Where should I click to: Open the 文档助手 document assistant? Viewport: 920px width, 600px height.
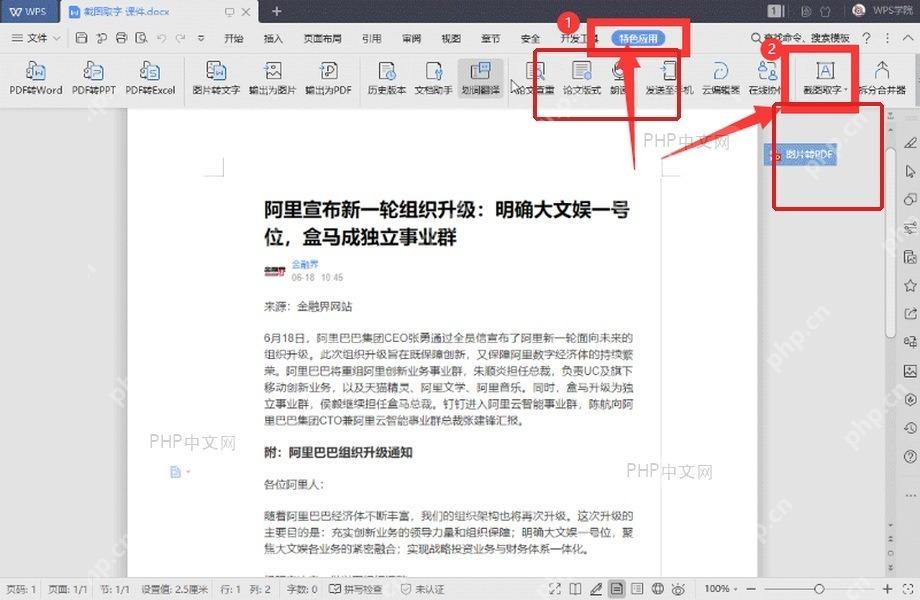click(x=434, y=78)
